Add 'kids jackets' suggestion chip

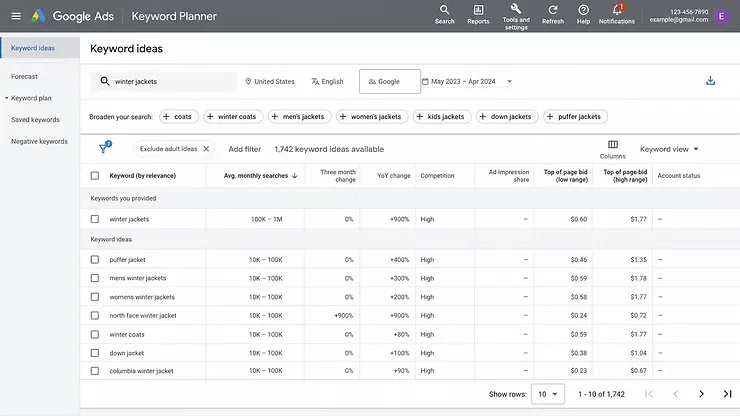pyautogui.click(x=442, y=117)
